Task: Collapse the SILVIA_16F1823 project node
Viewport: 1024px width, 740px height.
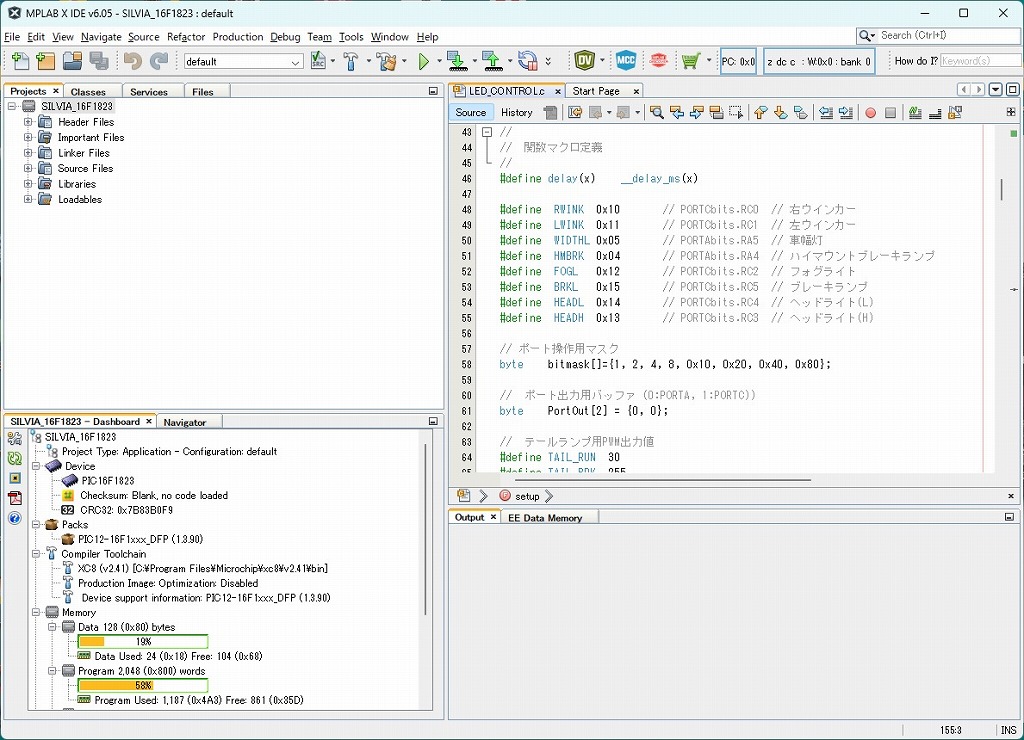Action: [12, 106]
